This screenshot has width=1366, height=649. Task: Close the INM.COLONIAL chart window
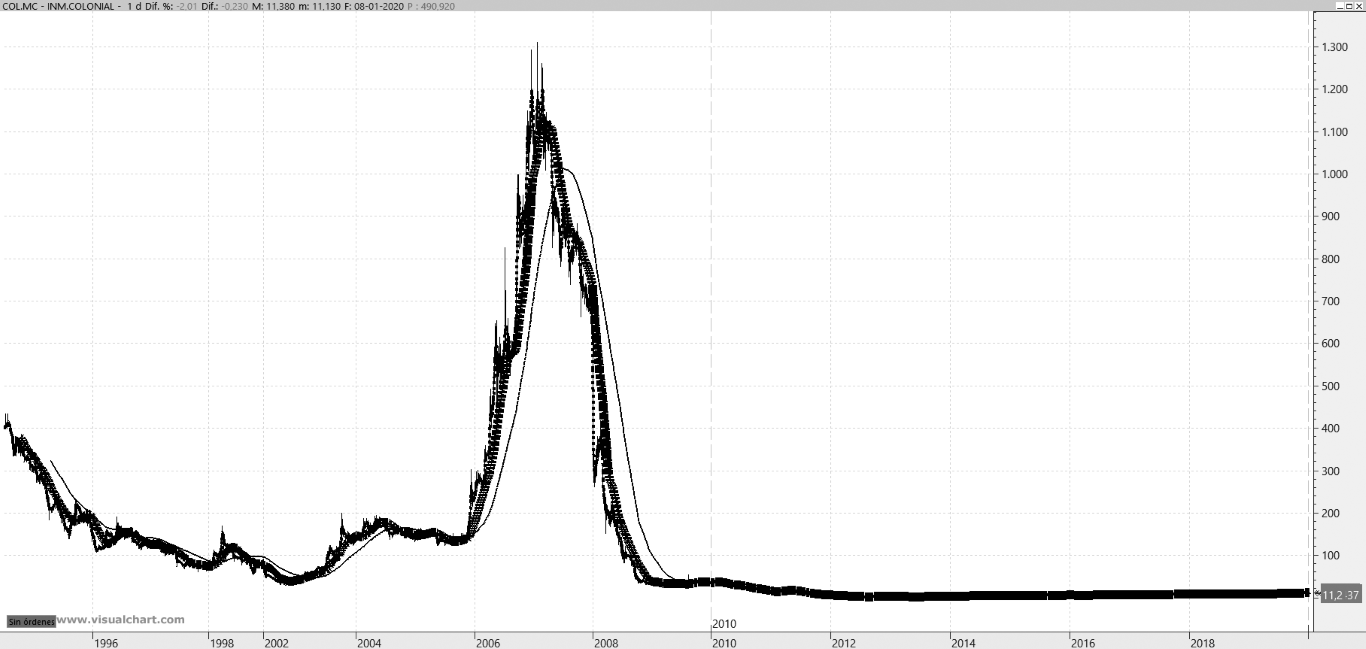[x=1359, y=6]
